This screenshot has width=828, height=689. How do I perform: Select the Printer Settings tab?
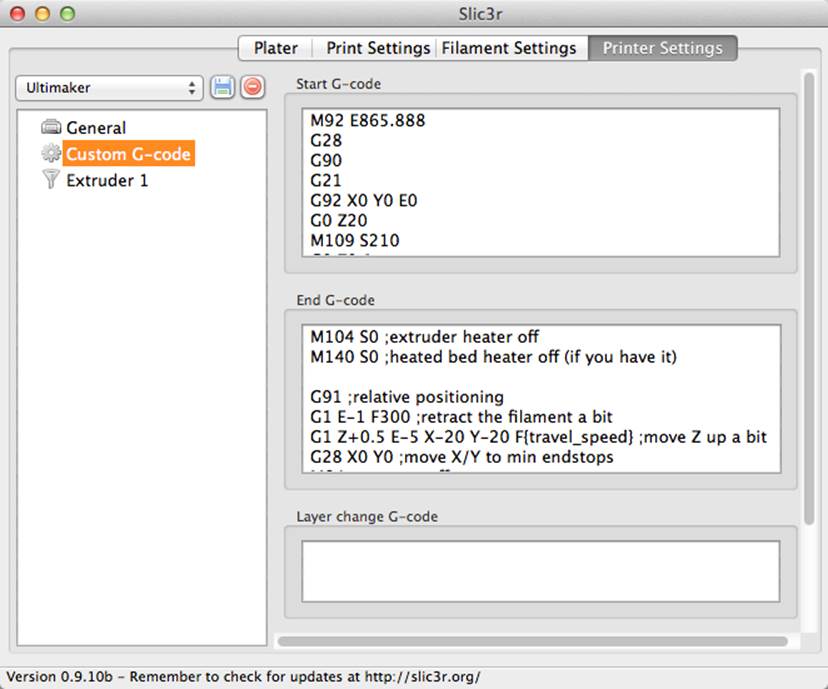point(663,48)
